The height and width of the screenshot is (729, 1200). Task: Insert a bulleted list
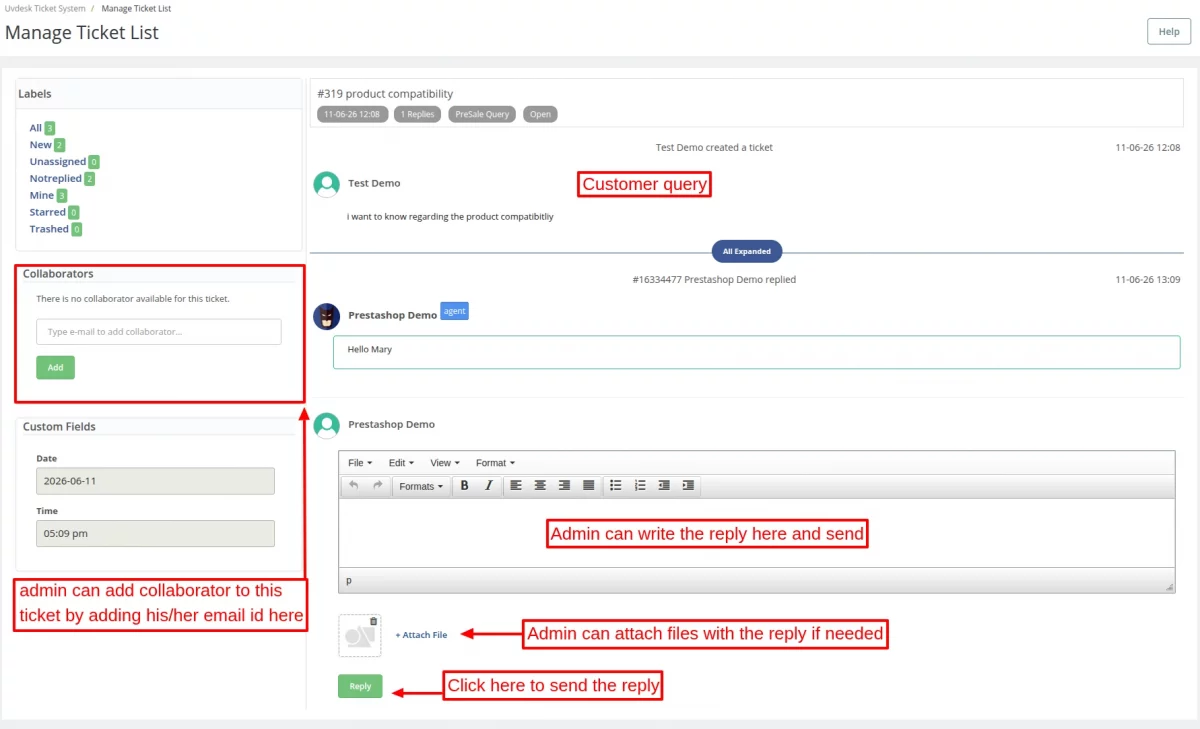click(x=616, y=486)
